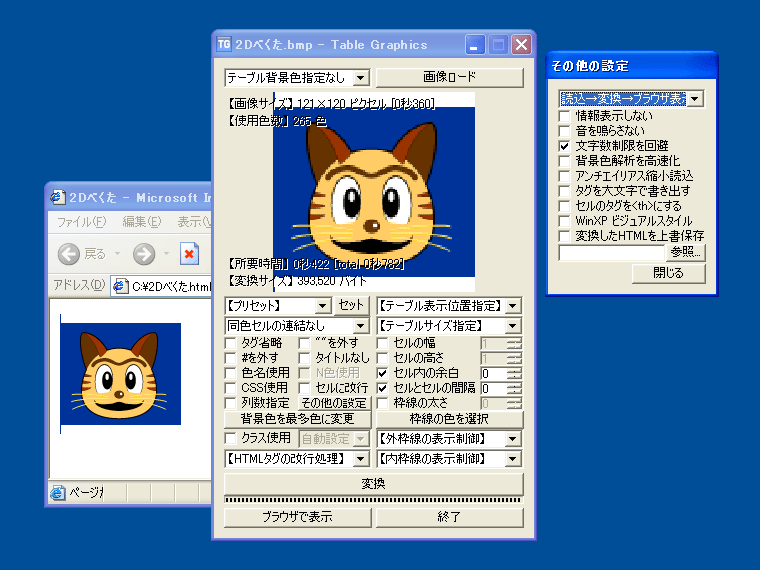The width and height of the screenshot is (760, 570).
Task: Uncheck セルとセルの間隔 checkbox
Action: (x=383, y=388)
